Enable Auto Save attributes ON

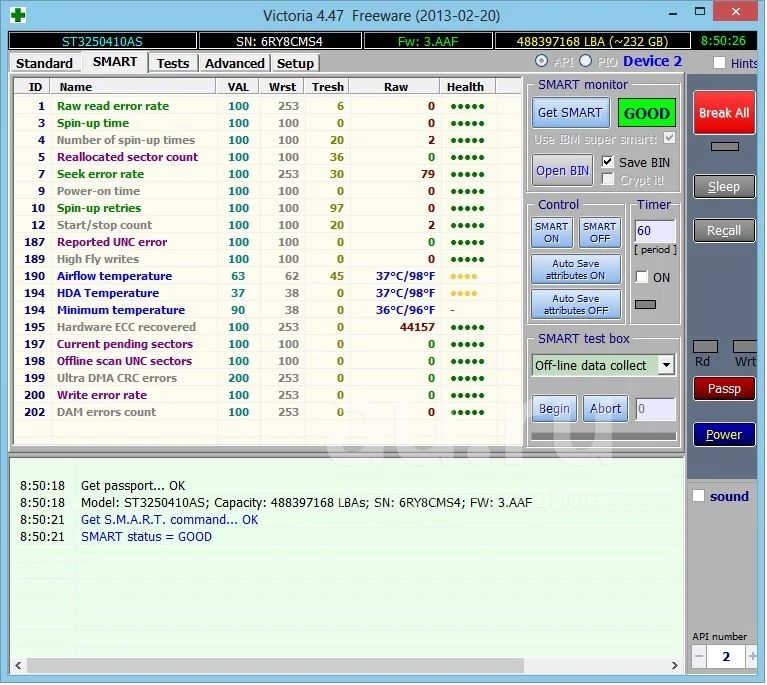(x=575, y=269)
